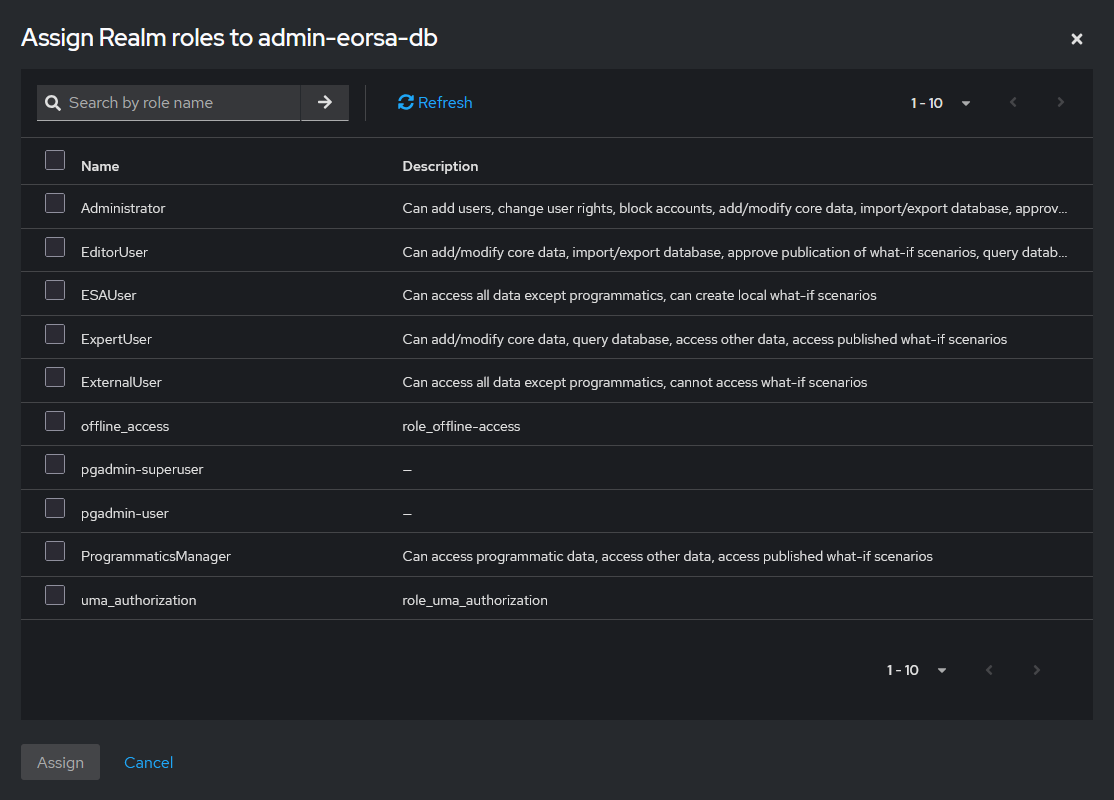Go to previous page in bottom pagination

coord(989,670)
